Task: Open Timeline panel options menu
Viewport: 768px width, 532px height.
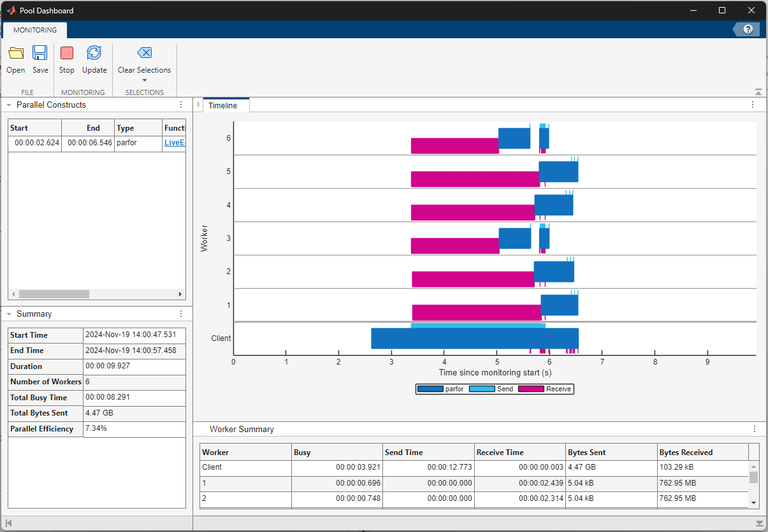Action: (753, 105)
